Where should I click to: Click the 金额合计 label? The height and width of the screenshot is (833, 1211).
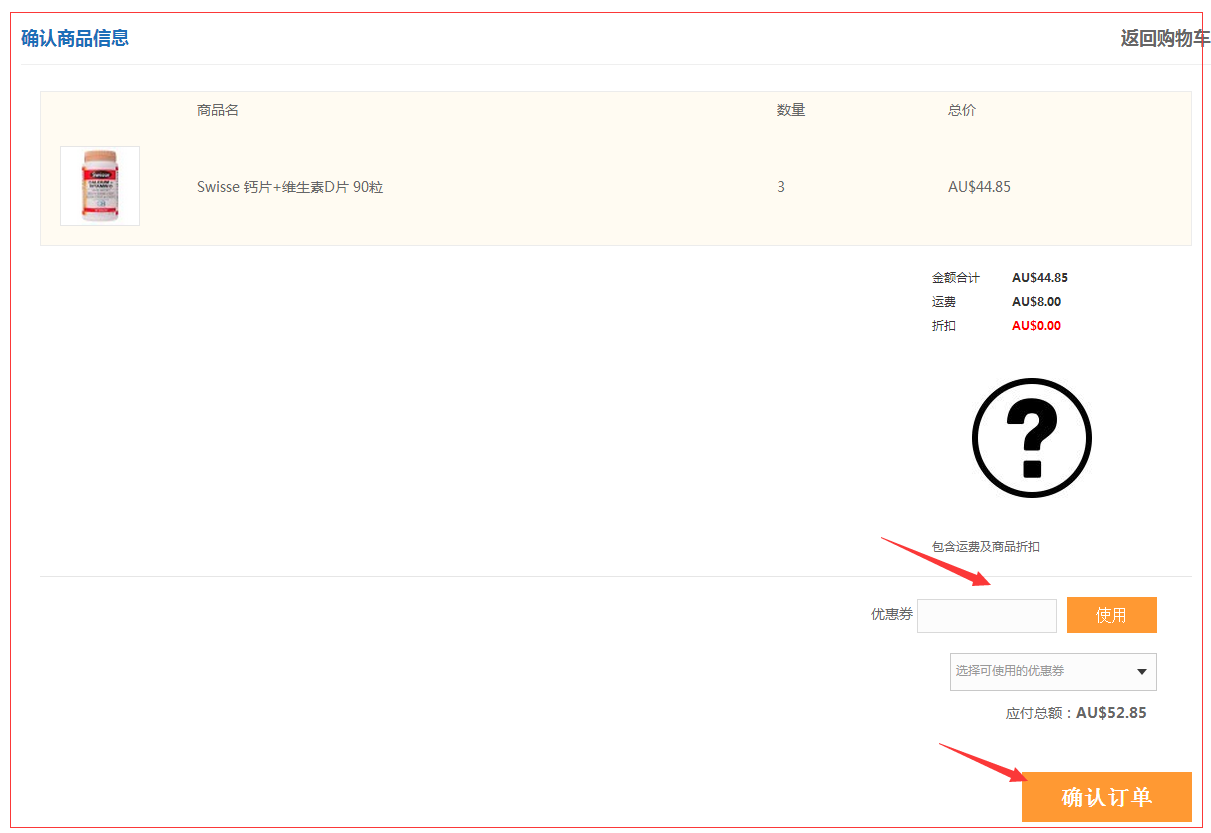[x=955, y=278]
